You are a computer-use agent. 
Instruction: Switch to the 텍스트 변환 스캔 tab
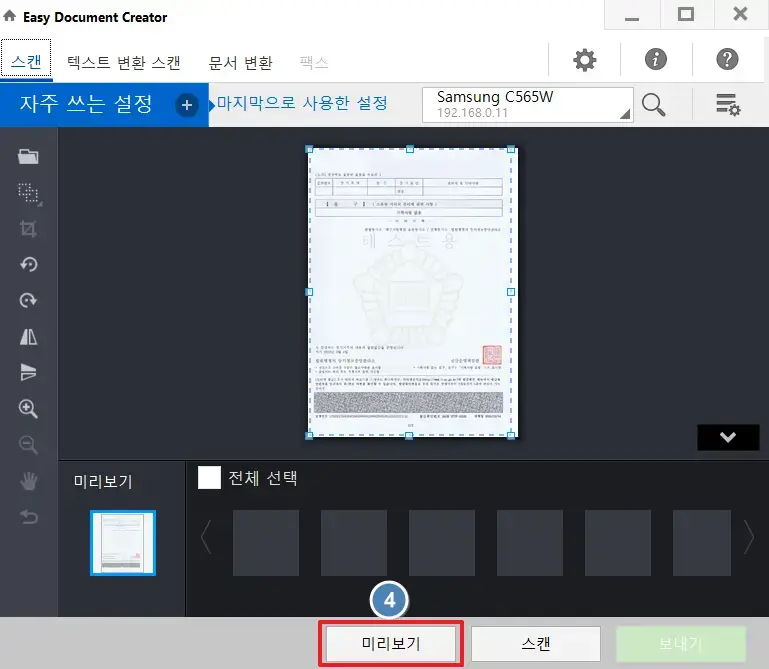click(124, 62)
